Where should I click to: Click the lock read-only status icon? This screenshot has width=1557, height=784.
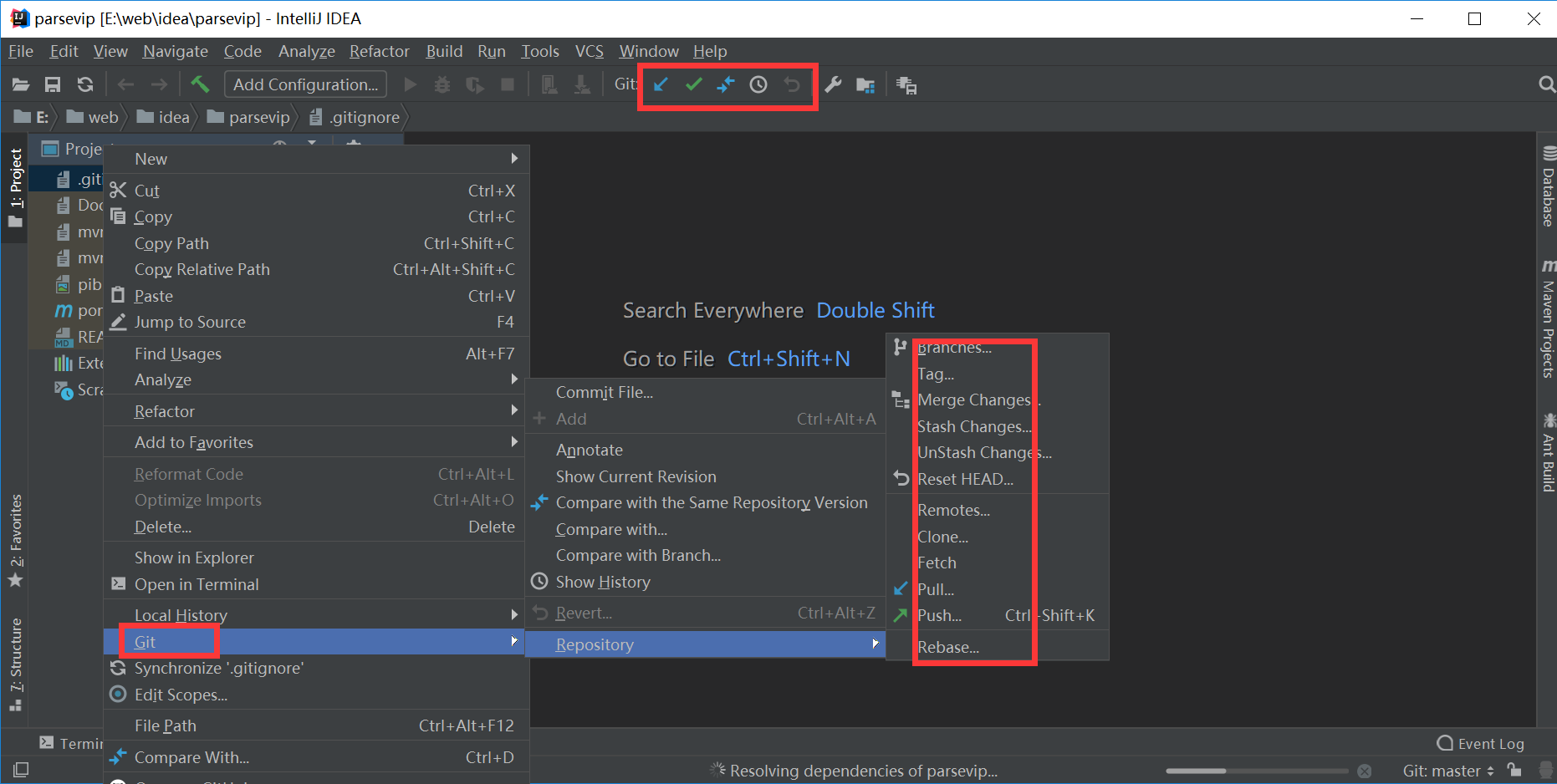[x=1514, y=771]
